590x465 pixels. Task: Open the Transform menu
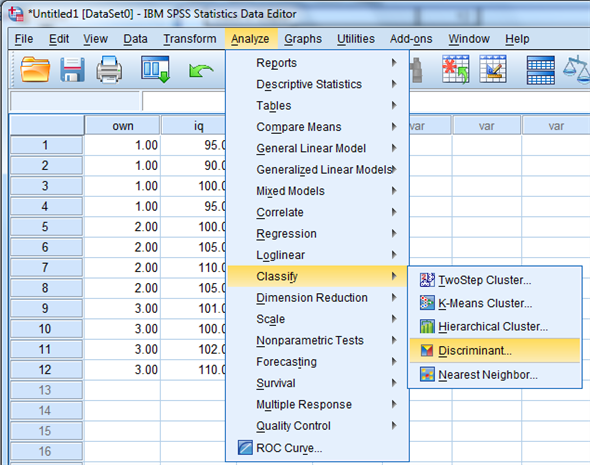point(190,39)
